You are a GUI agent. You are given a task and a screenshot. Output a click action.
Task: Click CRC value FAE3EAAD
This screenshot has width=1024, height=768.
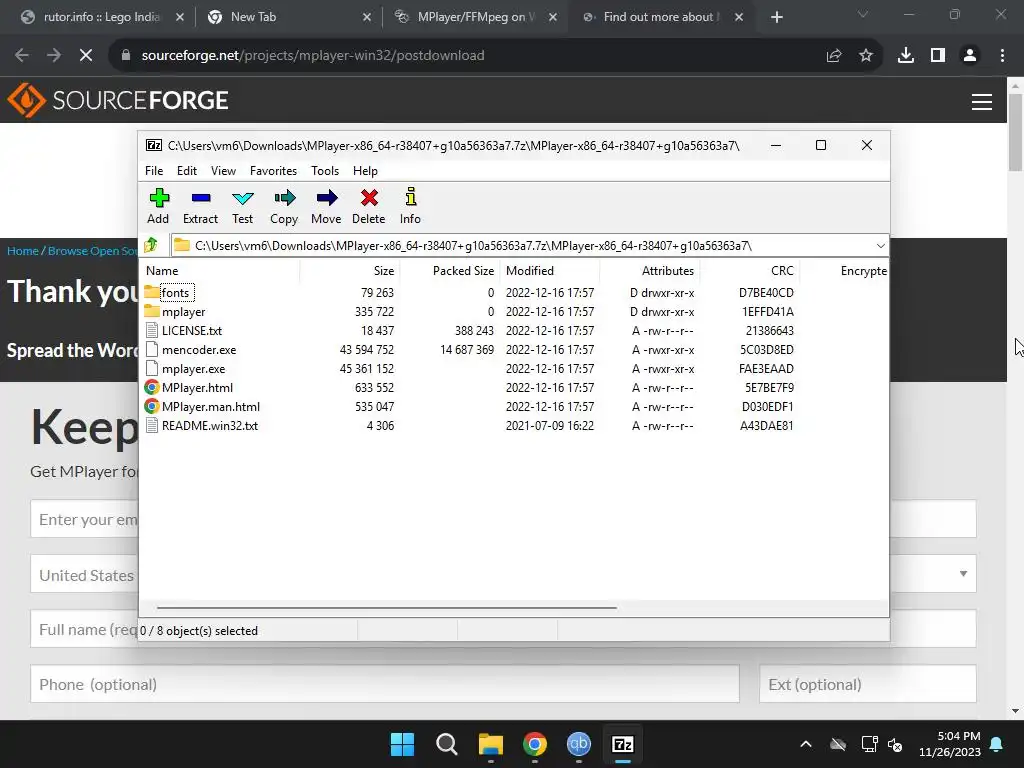click(x=766, y=368)
